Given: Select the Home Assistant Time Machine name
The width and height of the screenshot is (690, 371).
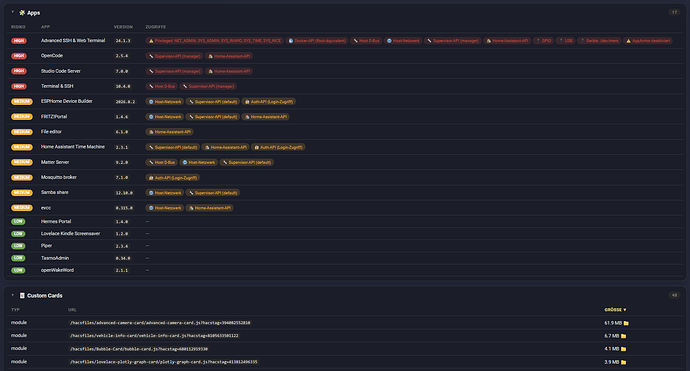Looking at the screenshot, I should coord(73,147).
